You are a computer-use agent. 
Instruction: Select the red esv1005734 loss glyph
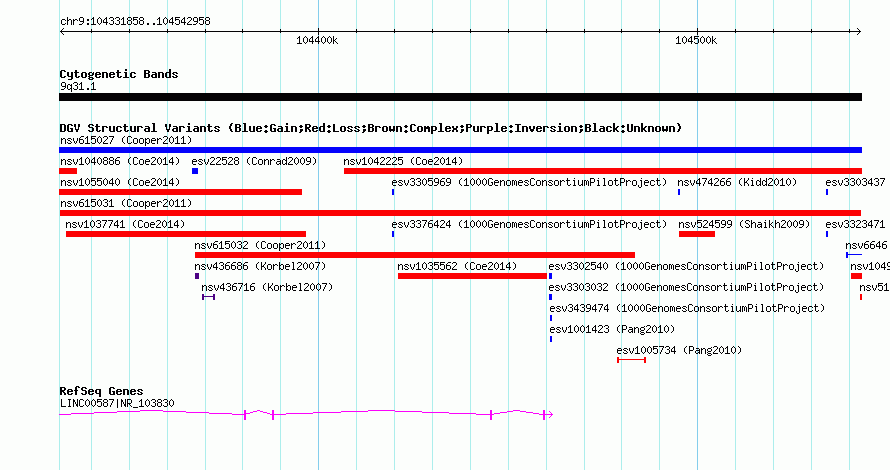coord(631,360)
